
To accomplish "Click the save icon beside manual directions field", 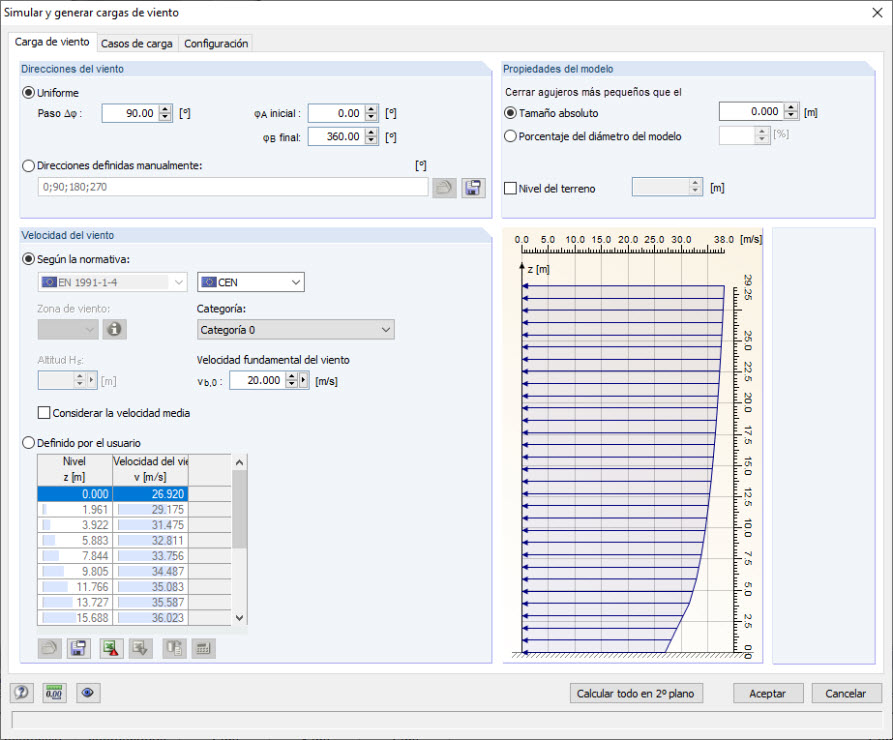I will click(x=473, y=187).
